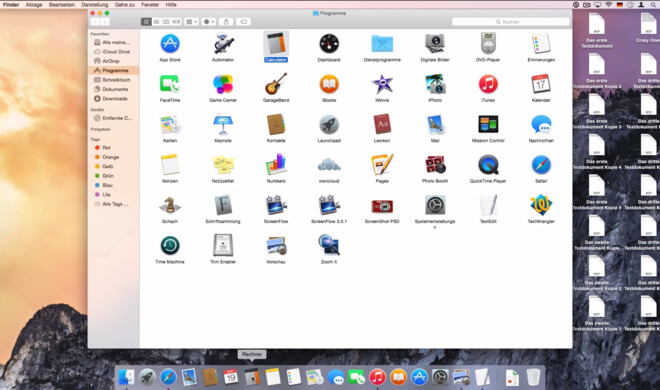Show Alle Tags in the sidebar
Viewport: 660px width, 390px height.
click(x=114, y=204)
